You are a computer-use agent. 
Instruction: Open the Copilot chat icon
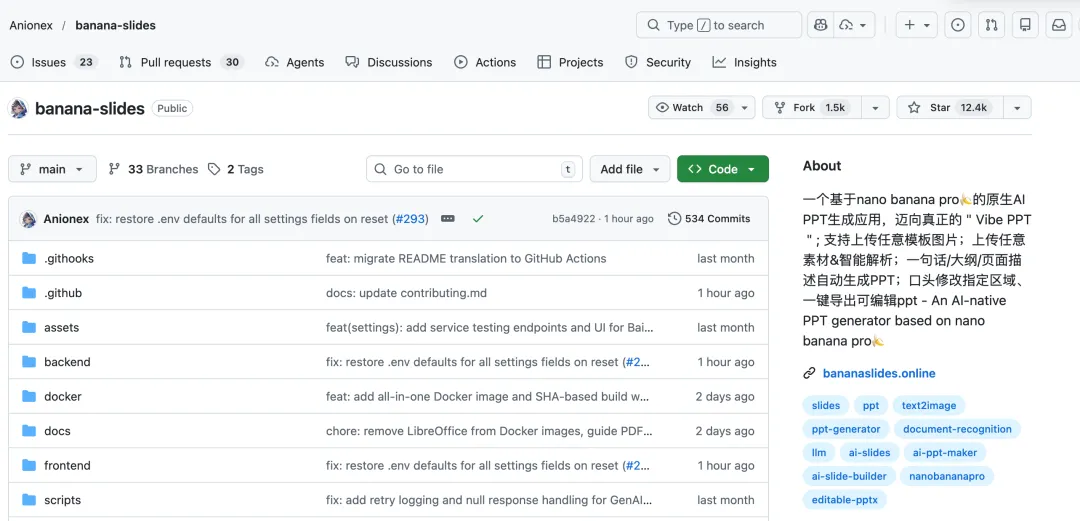821,25
